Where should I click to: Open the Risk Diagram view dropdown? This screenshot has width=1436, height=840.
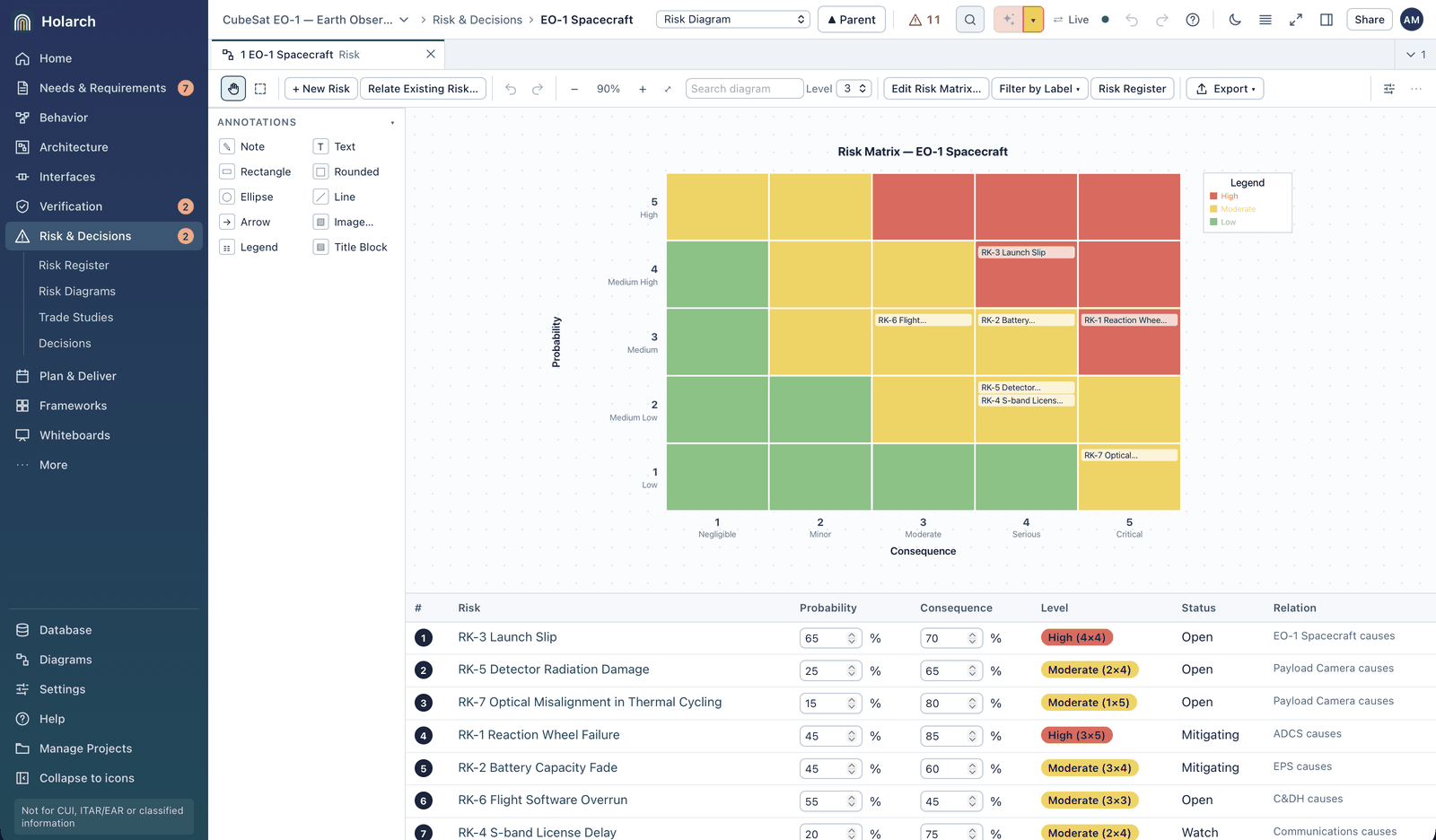pos(733,20)
